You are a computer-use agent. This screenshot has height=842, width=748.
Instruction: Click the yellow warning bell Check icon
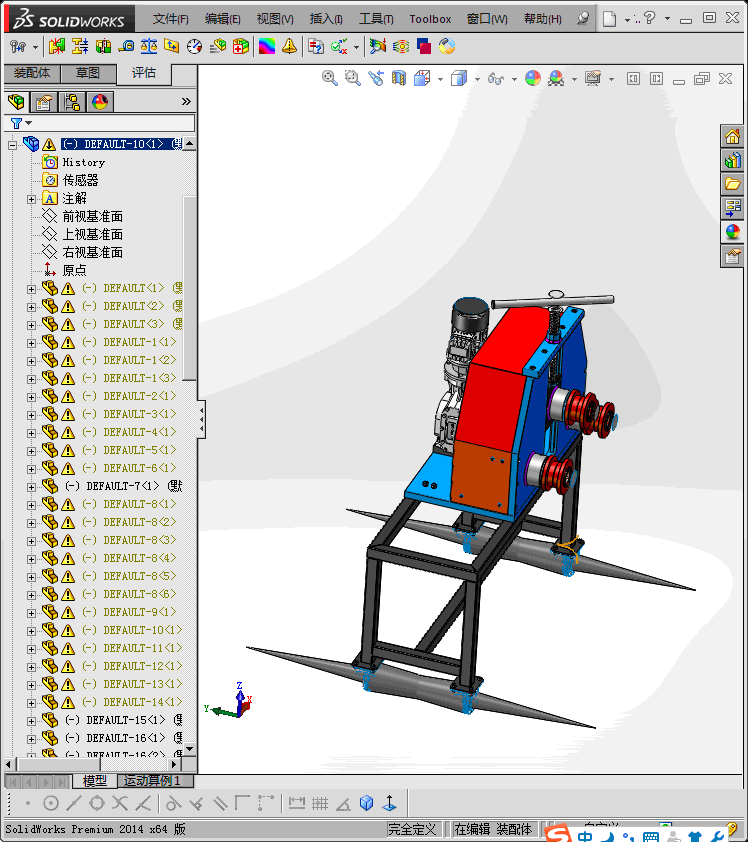tap(289, 47)
